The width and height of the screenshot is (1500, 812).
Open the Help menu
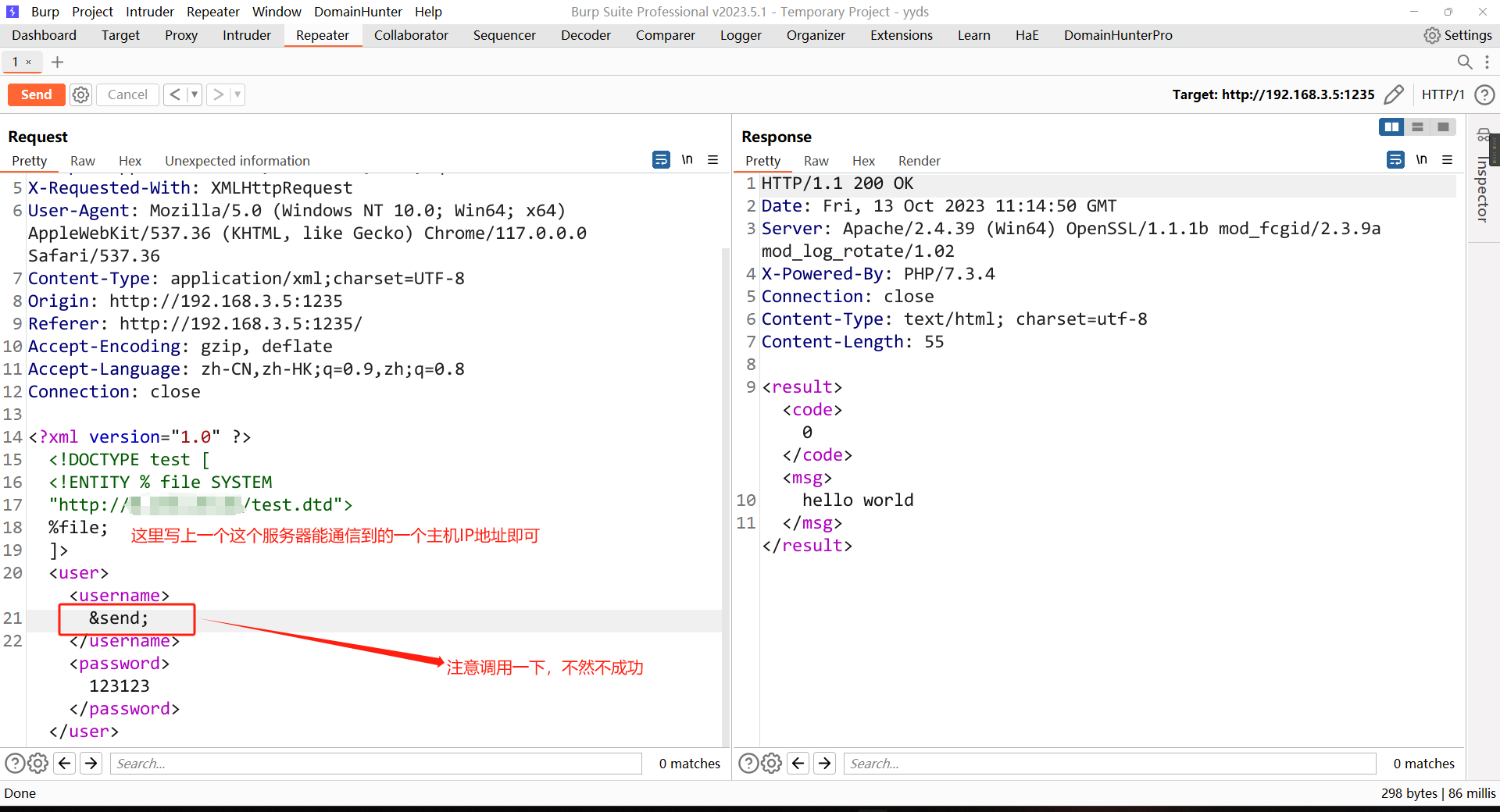(428, 12)
